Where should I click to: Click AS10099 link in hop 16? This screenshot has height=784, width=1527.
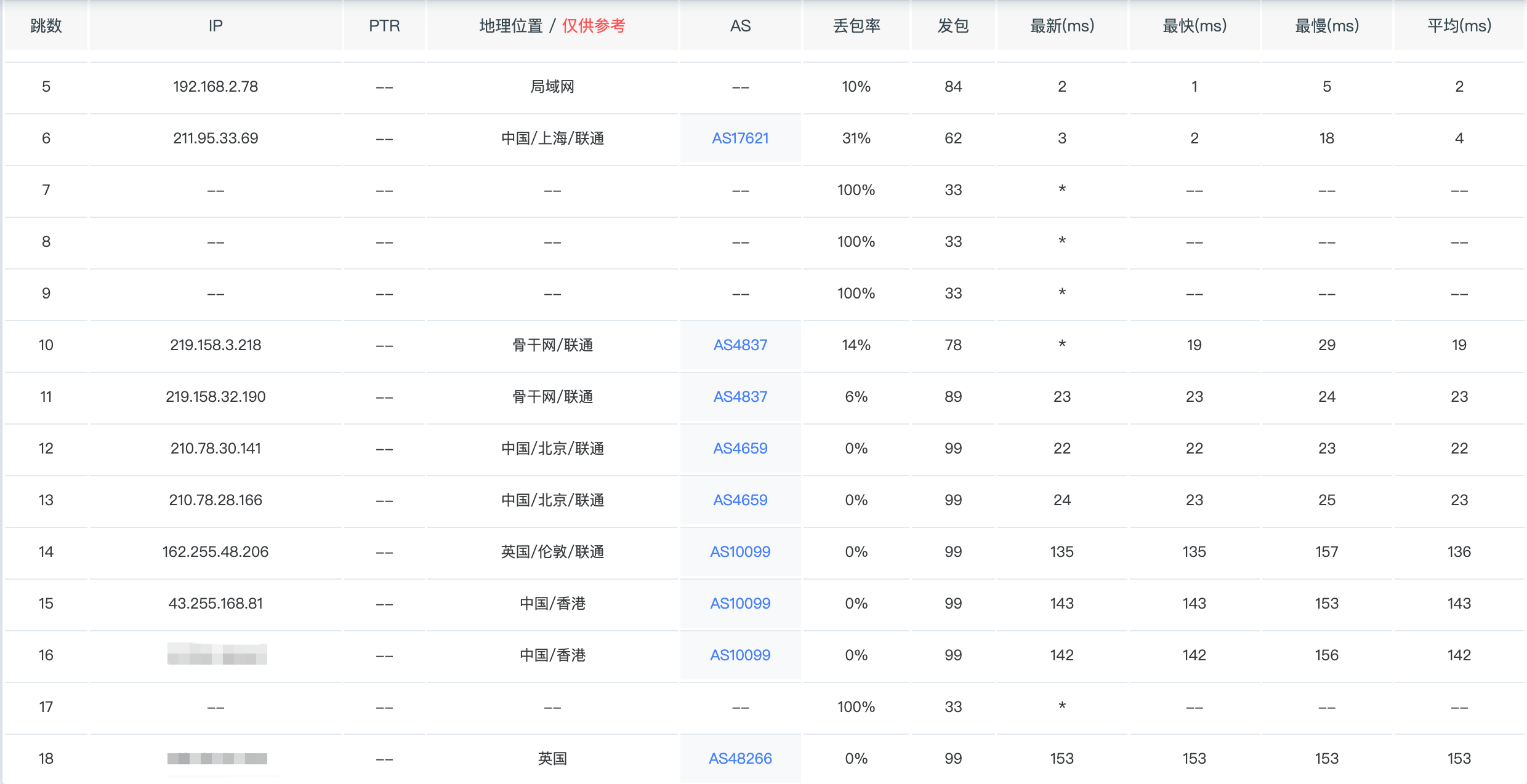[x=740, y=655]
